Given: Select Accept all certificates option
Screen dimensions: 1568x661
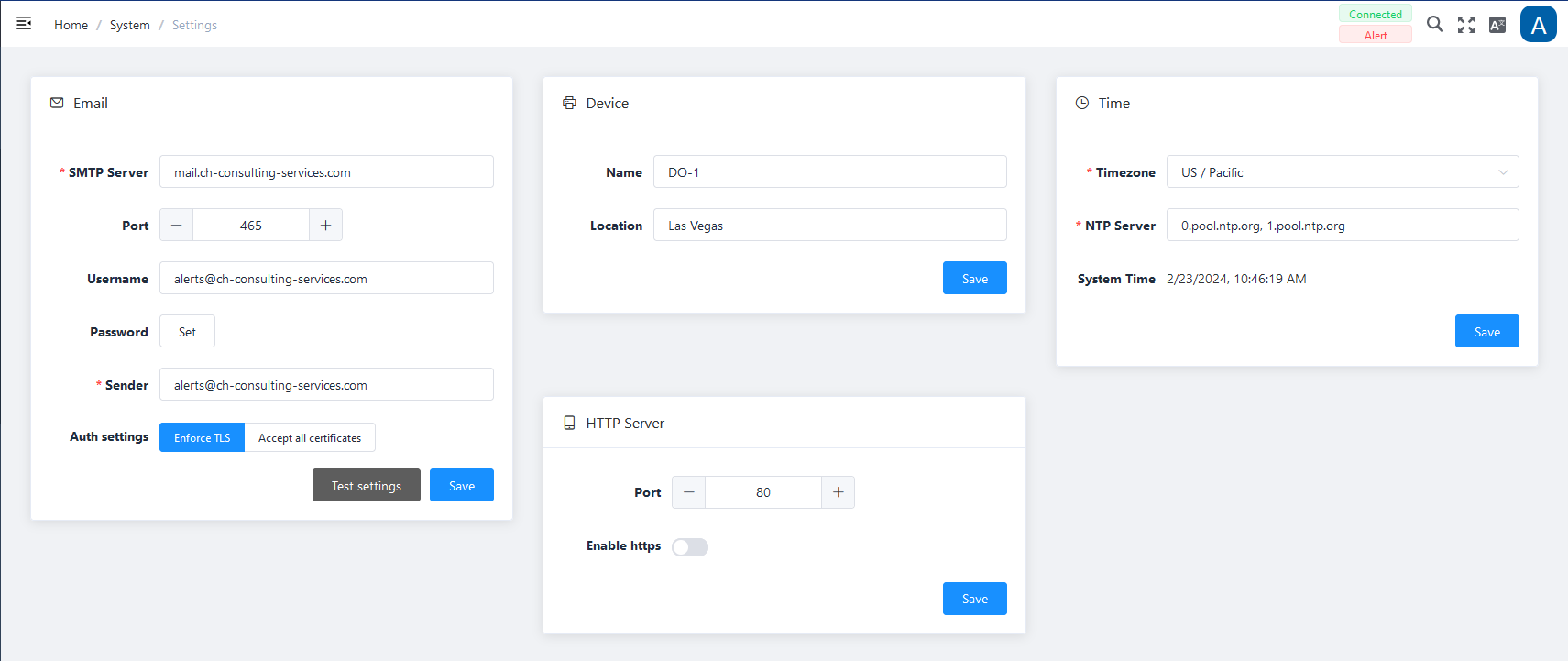Looking at the screenshot, I should click(x=310, y=438).
